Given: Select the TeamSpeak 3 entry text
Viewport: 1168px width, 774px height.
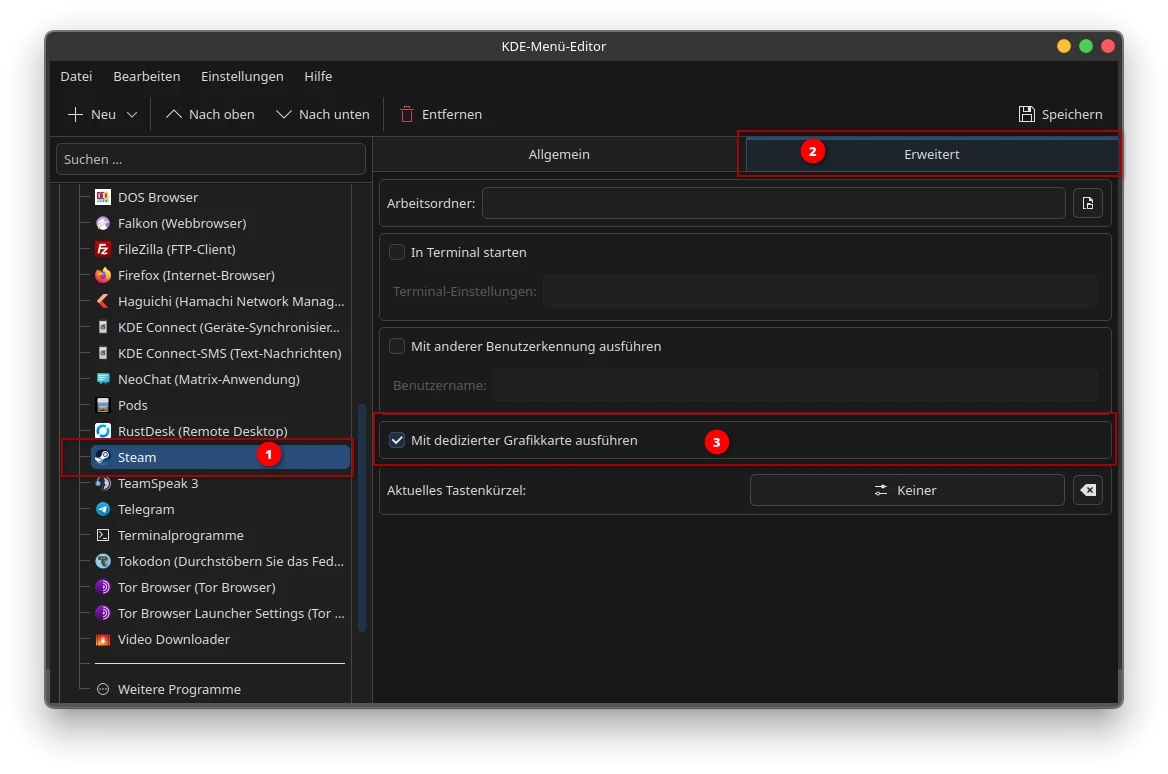Looking at the screenshot, I should 158,483.
